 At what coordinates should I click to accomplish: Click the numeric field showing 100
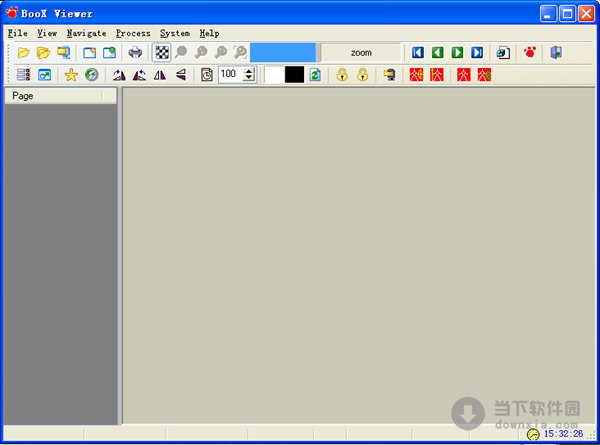(229, 75)
